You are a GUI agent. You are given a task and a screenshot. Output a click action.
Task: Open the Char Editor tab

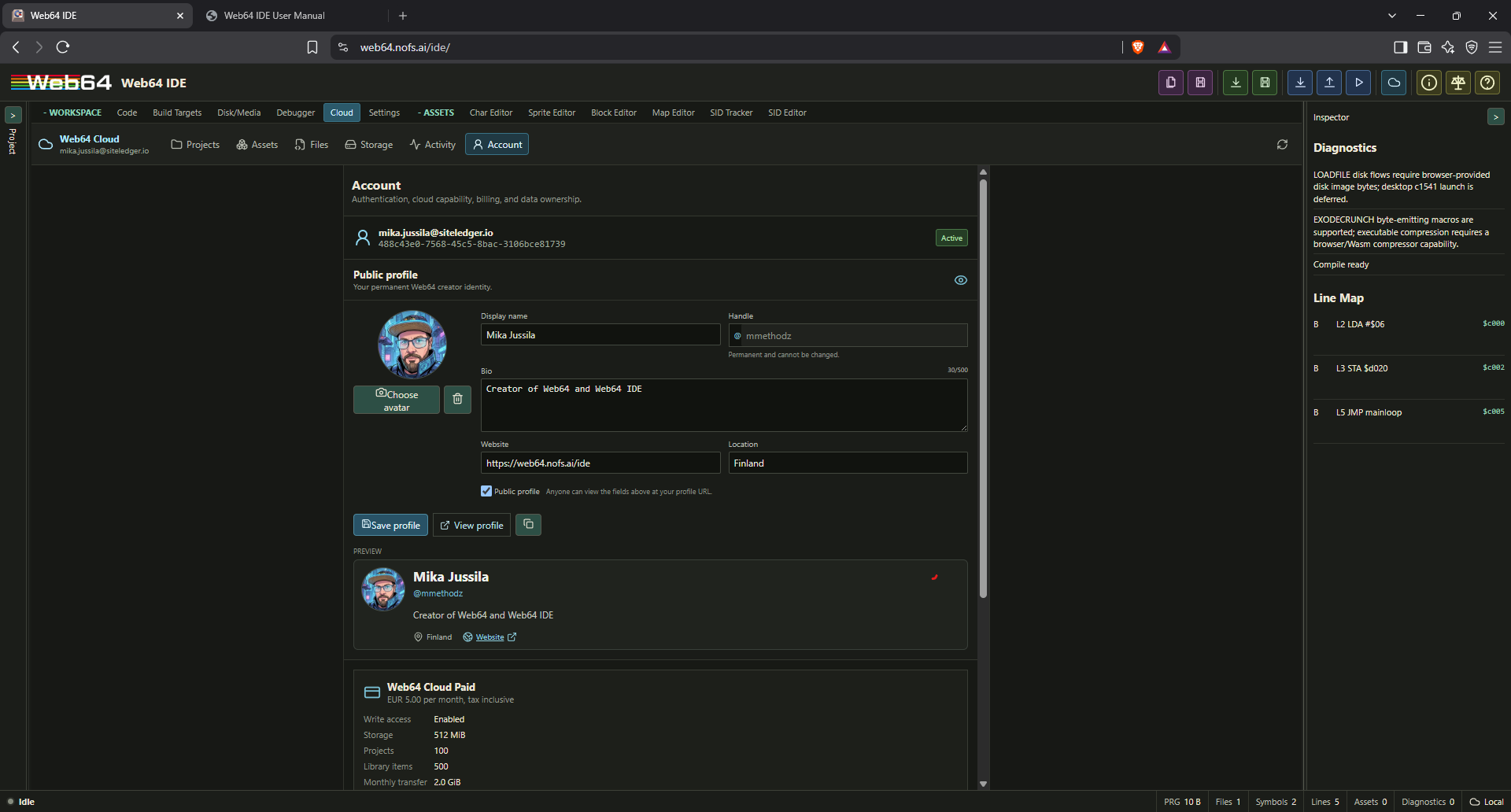click(x=491, y=113)
